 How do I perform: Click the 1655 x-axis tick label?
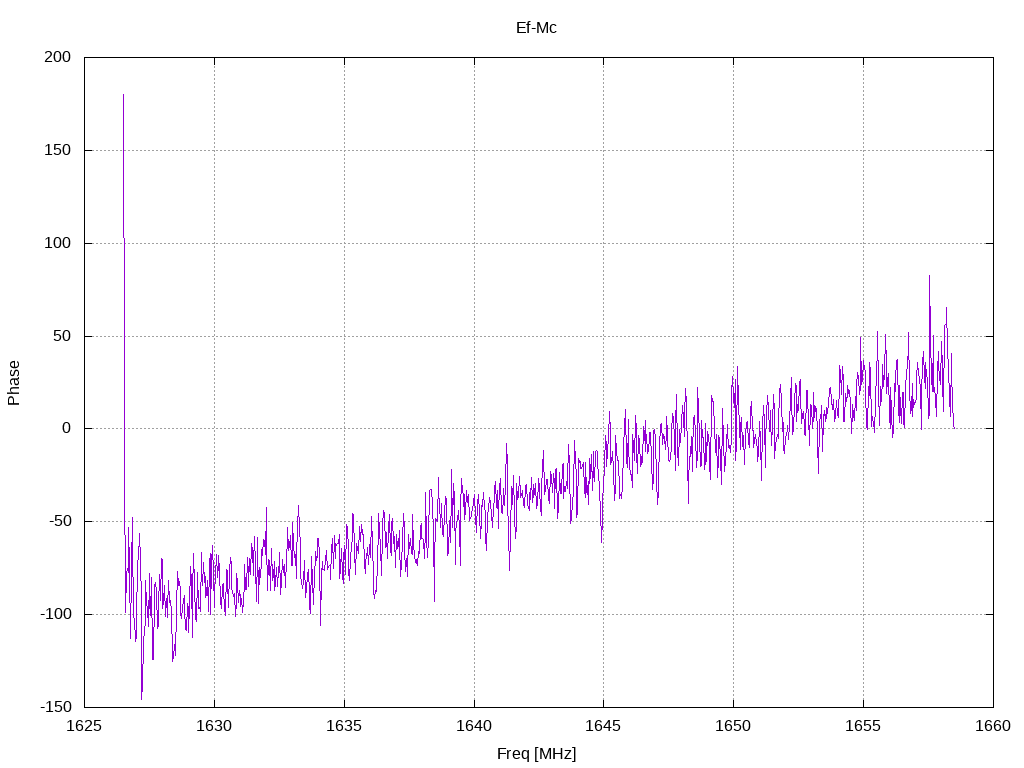[863, 726]
